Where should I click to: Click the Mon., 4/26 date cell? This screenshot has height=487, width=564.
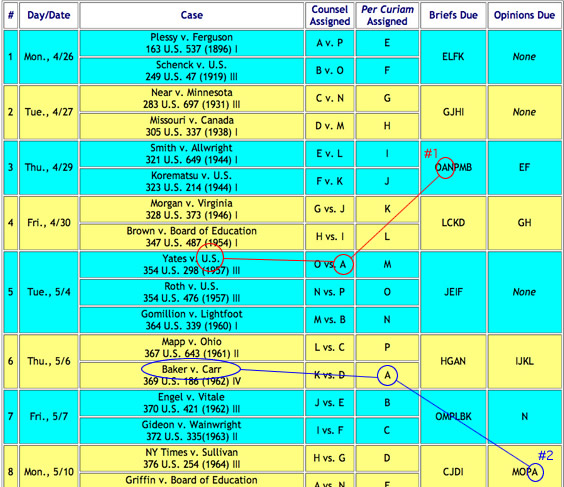49,57
